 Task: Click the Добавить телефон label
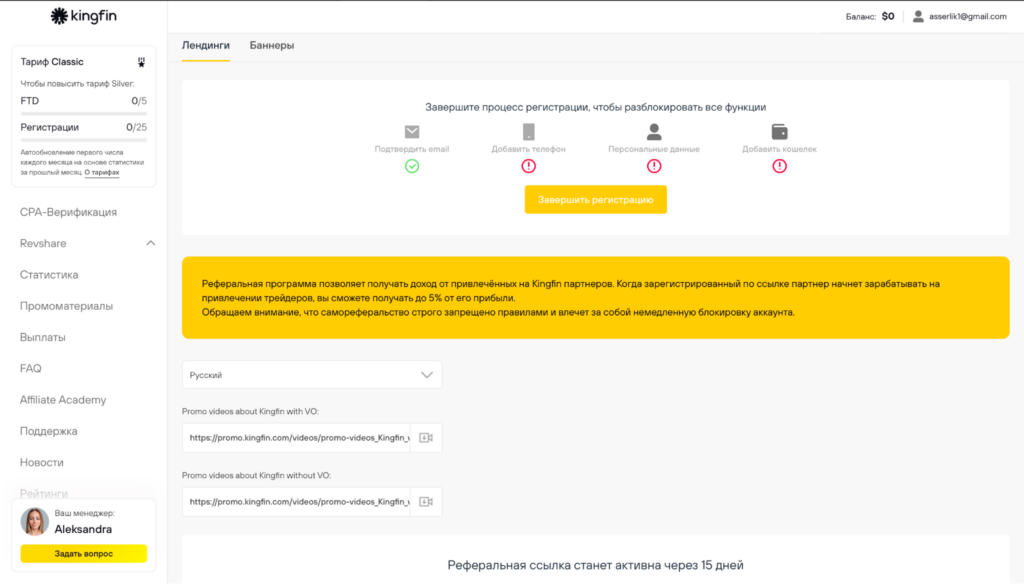coord(528,149)
